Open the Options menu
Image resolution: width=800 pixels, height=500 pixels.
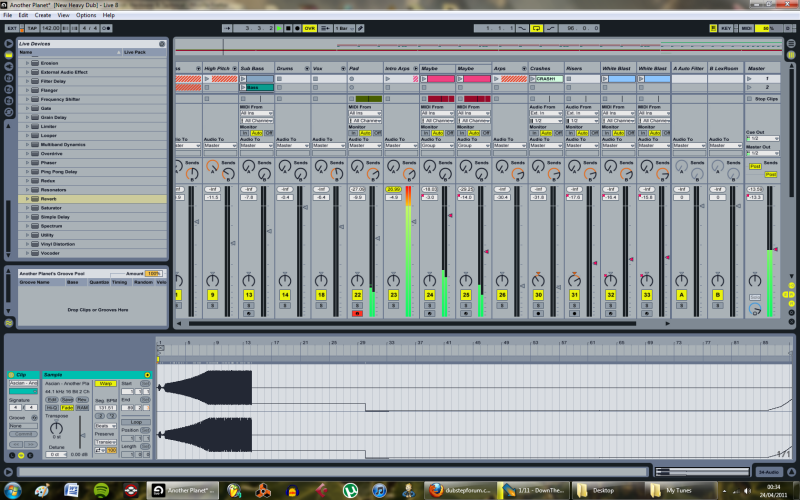point(86,15)
